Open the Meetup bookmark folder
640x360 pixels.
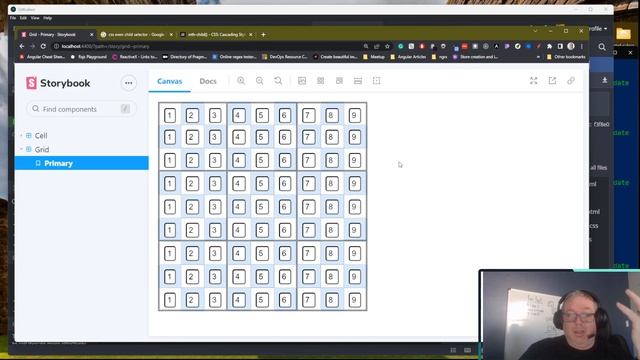(x=374, y=57)
